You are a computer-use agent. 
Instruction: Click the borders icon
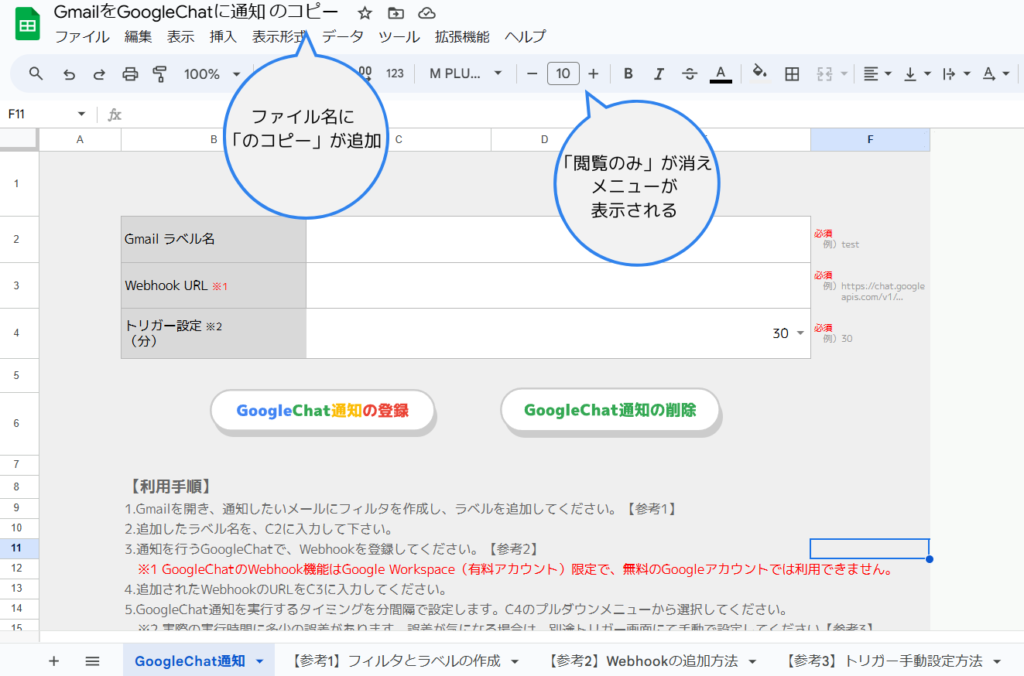tap(792, 74)
